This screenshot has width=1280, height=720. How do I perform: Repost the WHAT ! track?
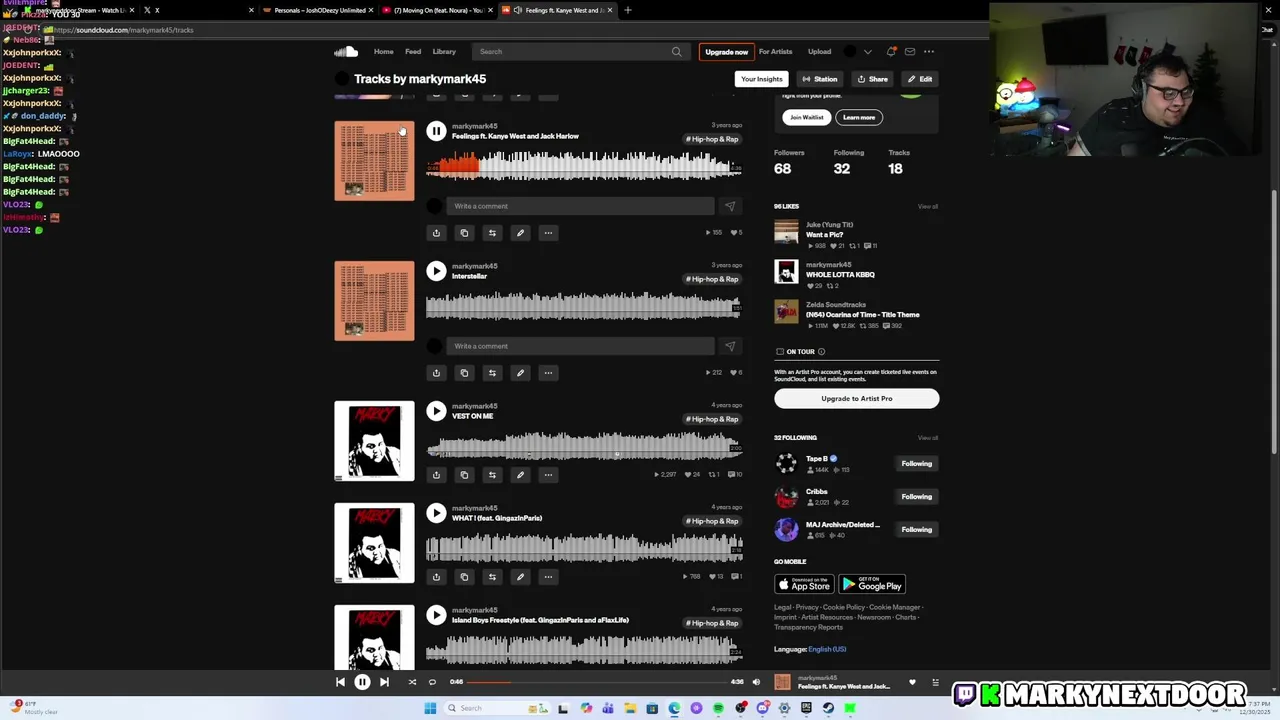tap(492, 577)
